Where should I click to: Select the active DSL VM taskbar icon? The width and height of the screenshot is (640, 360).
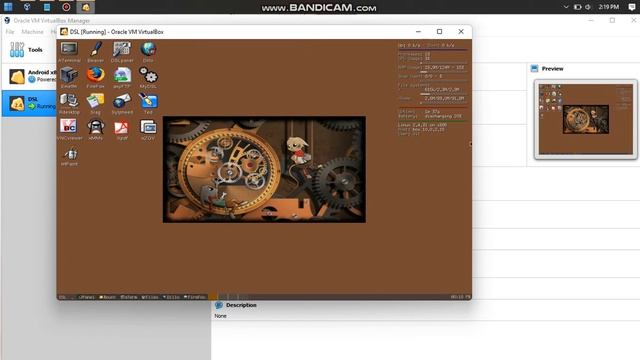[86, 7]
